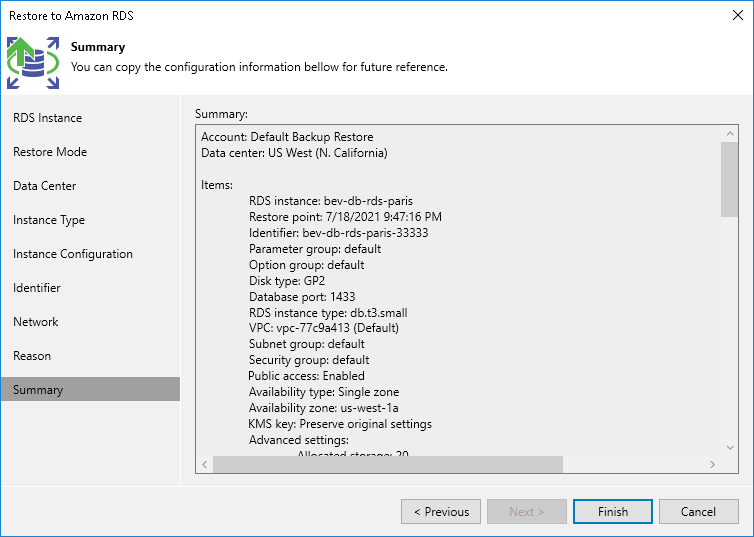
Task: Click the Finish button
Action: [613, 512]
